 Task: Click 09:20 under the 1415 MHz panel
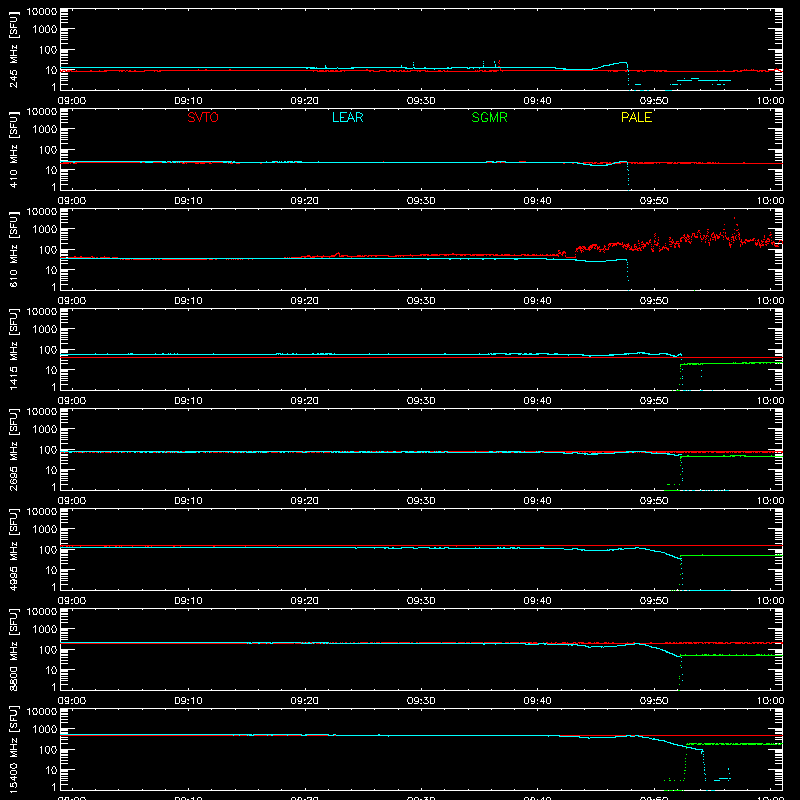[x=305, y=401]
